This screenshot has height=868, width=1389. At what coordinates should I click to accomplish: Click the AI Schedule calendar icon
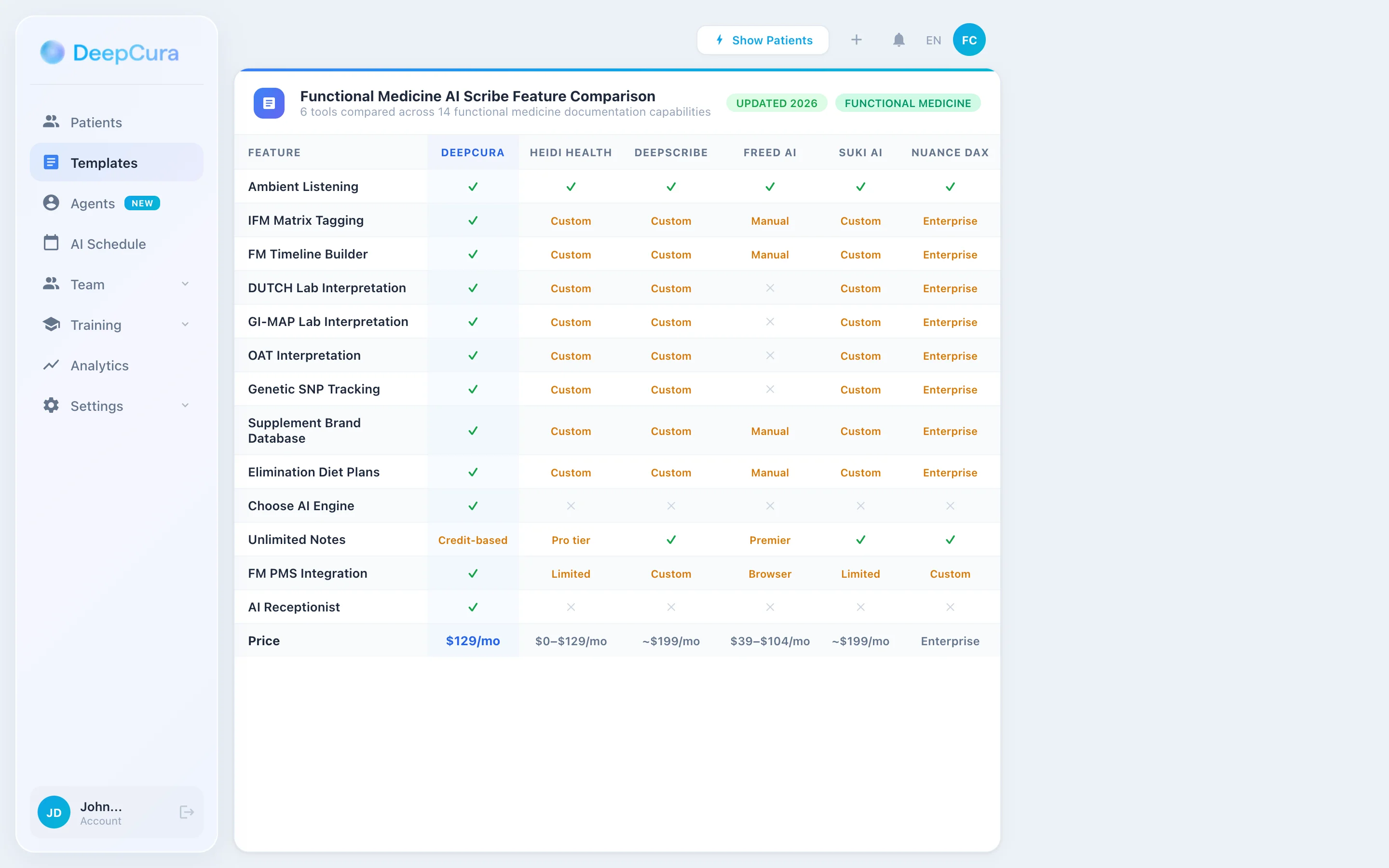point(51,244)
